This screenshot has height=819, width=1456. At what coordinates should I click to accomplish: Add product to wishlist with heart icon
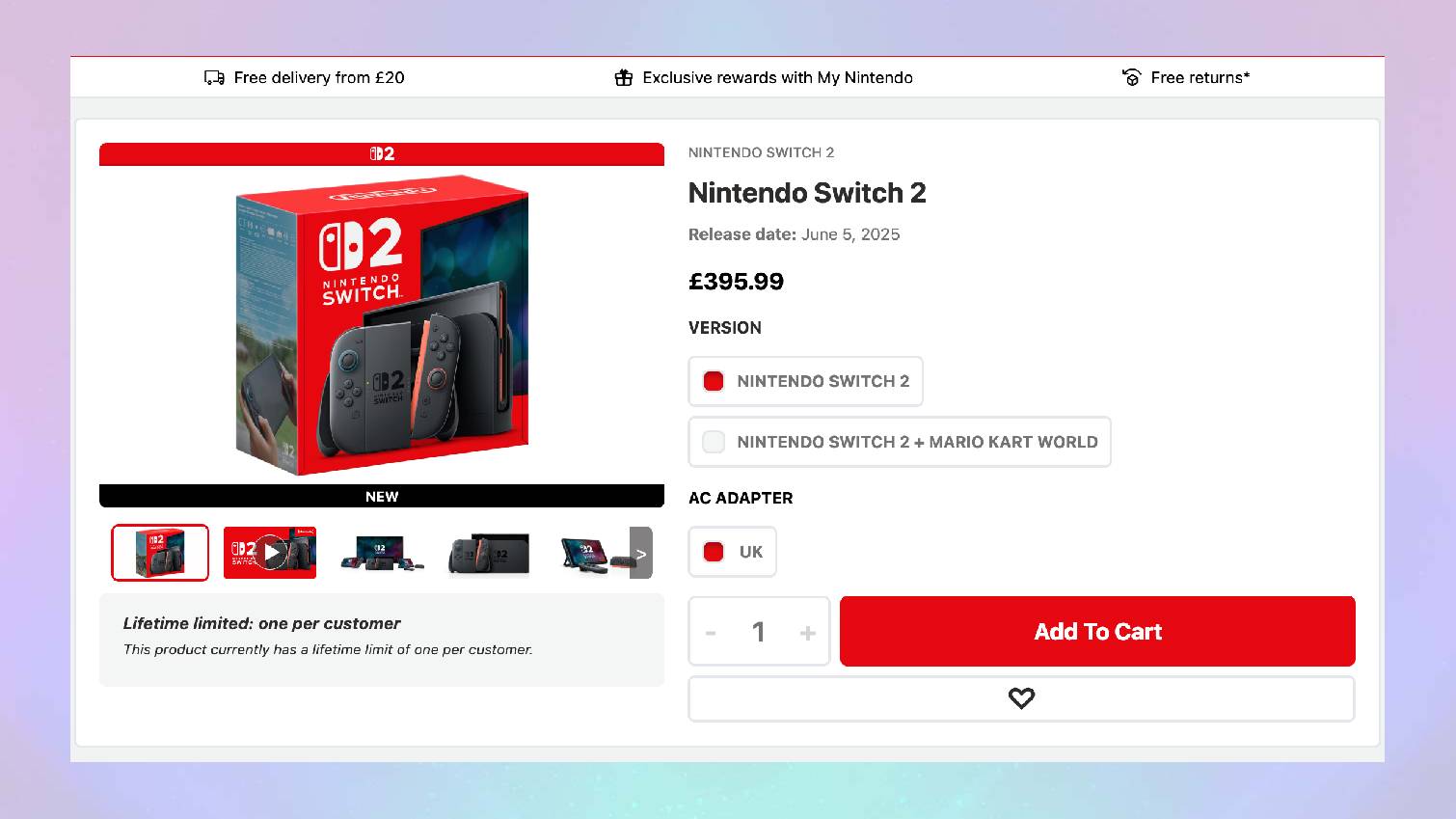[1021, 698]
